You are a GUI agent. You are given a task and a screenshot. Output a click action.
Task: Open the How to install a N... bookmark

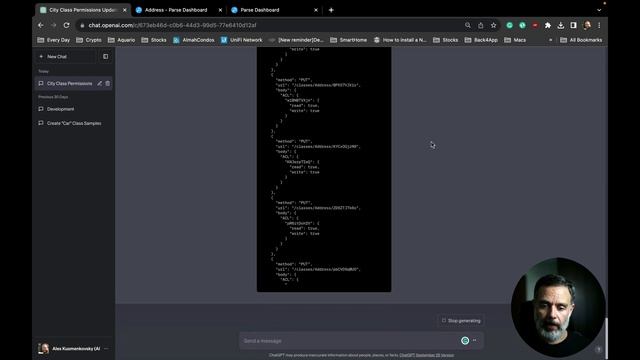coord(400,40)
